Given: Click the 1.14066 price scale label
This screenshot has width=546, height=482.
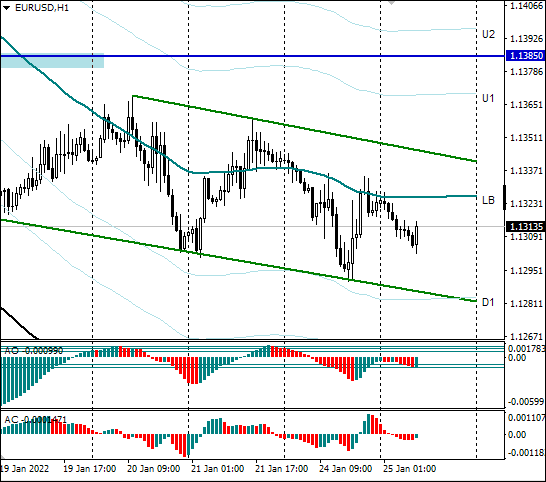Looking at the screenshot, I should 526,6.
